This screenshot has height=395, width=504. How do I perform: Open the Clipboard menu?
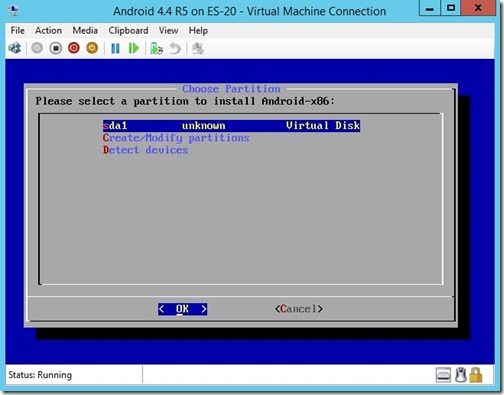tap(128, 31)
